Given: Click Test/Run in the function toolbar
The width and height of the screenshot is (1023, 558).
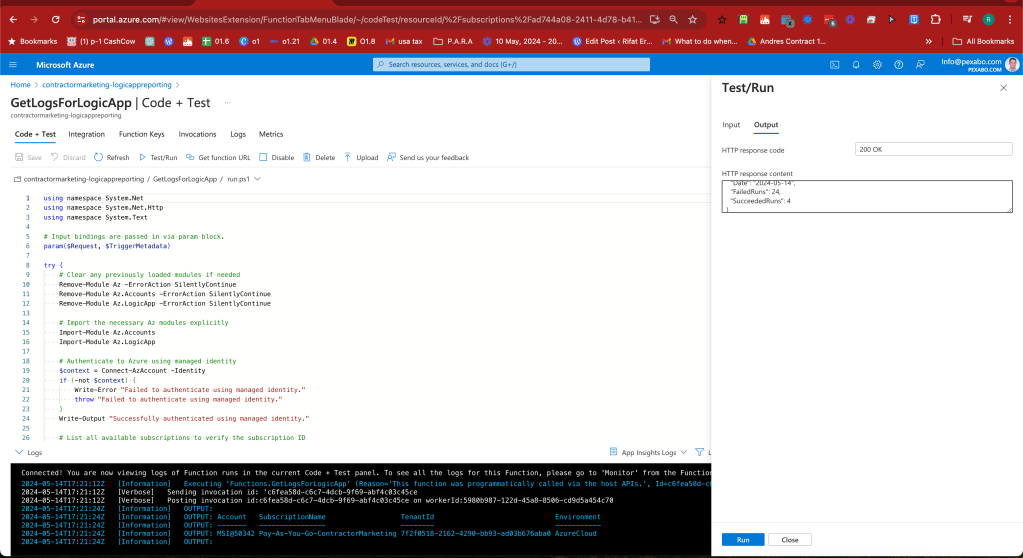Looking at the screenshot, I should 158,157.
